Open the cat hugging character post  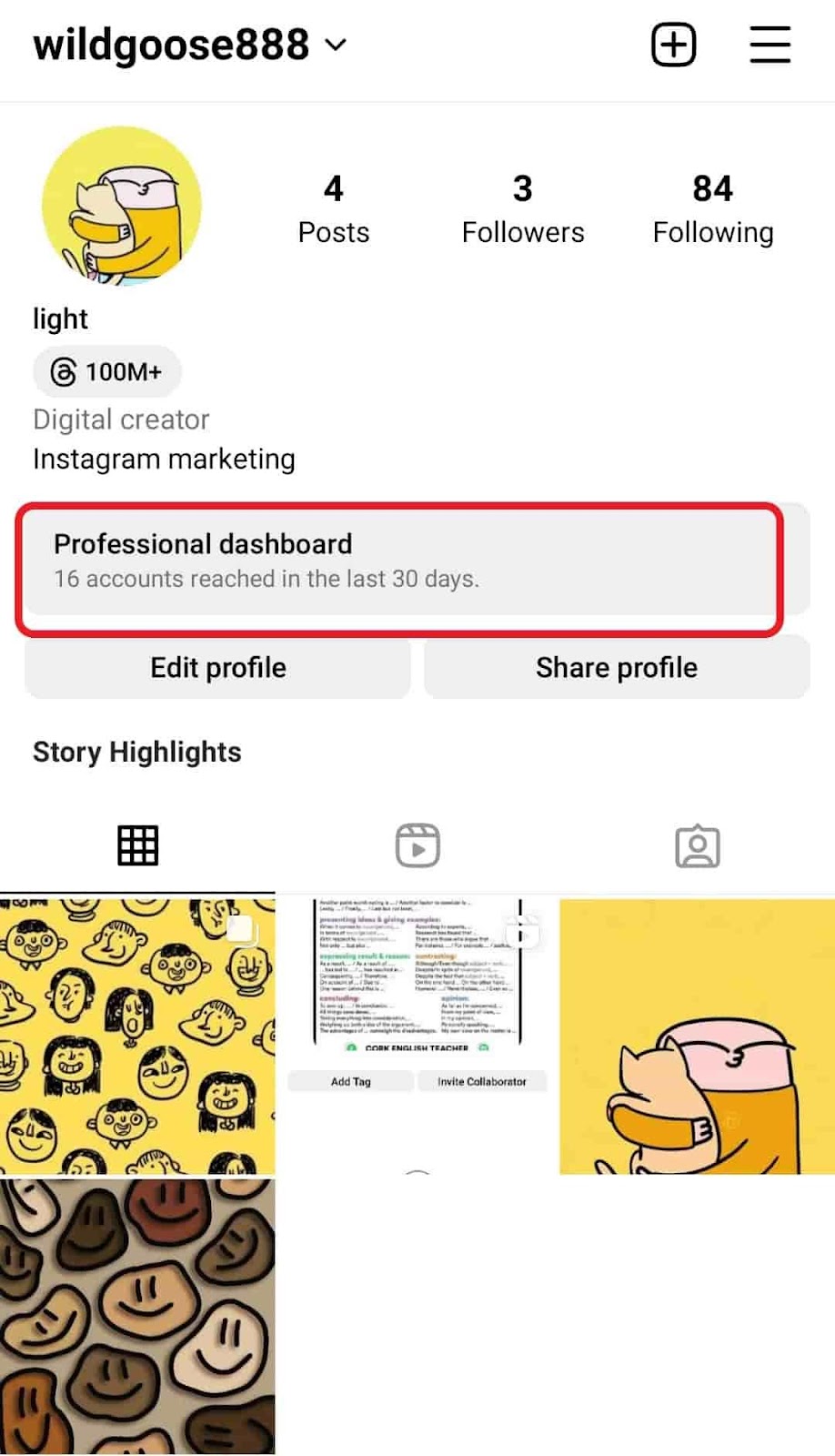coord(697,1036)
